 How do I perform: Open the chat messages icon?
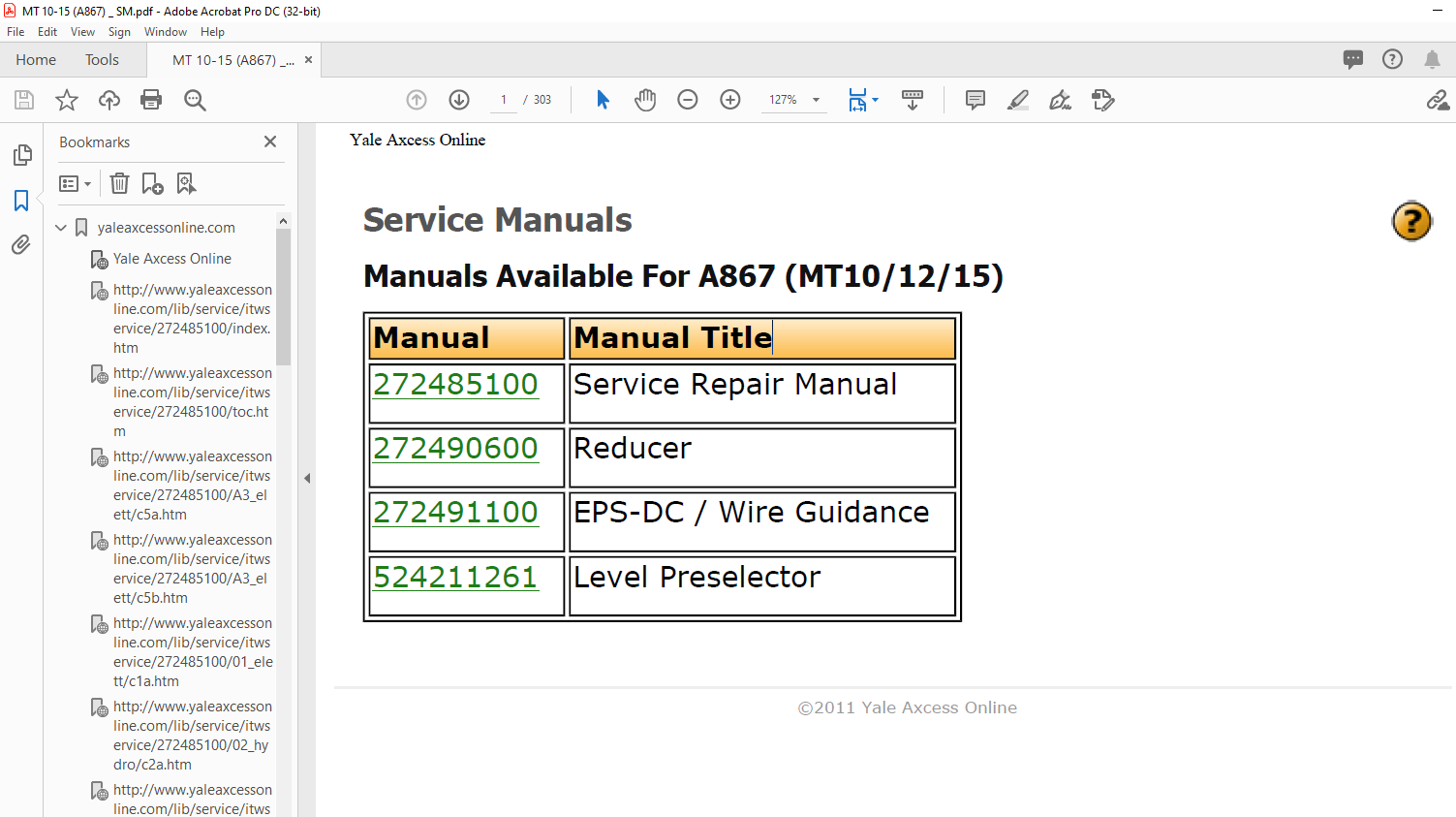(1353, 59)
